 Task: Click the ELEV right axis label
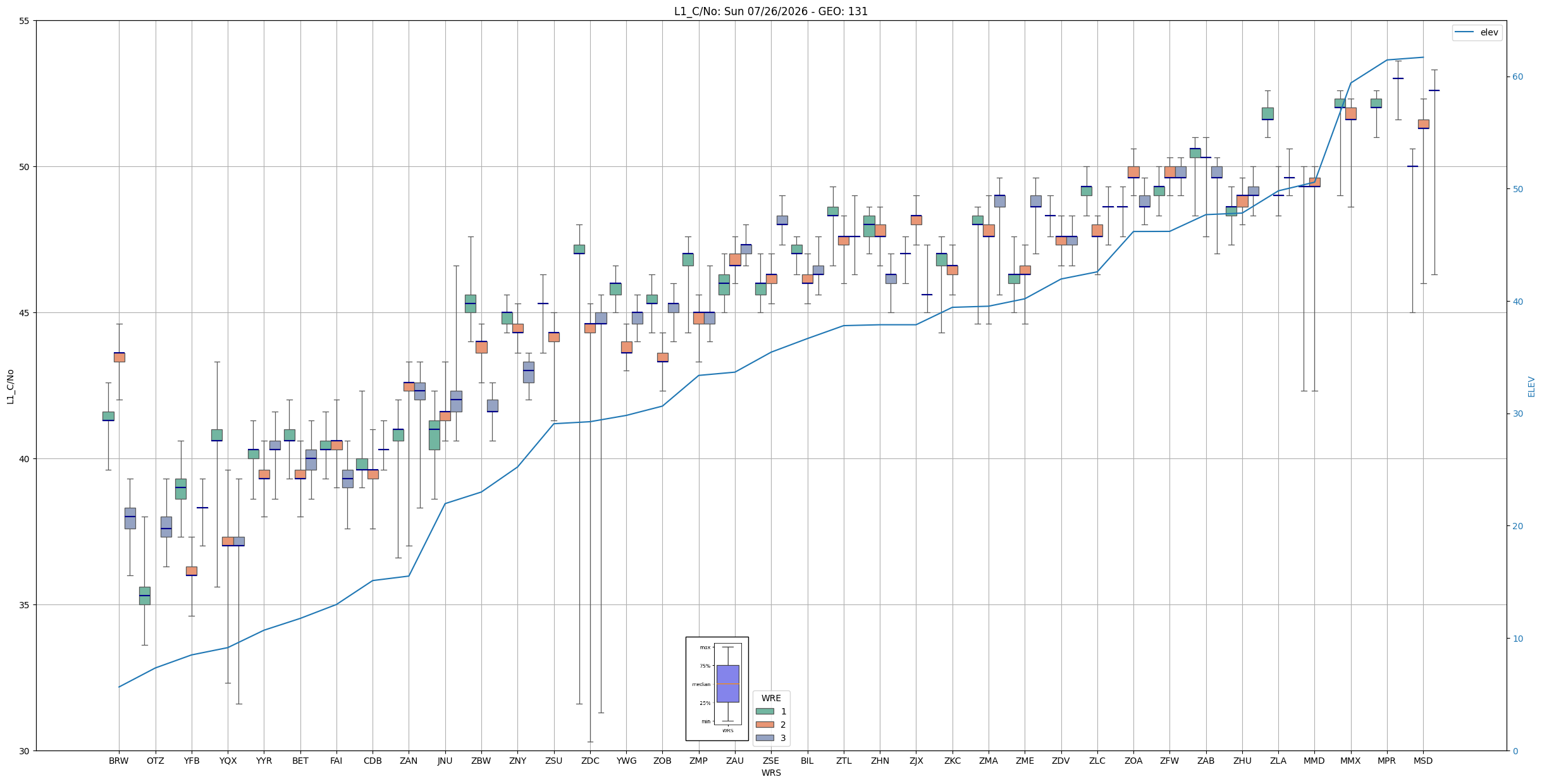click(1531, 386)
